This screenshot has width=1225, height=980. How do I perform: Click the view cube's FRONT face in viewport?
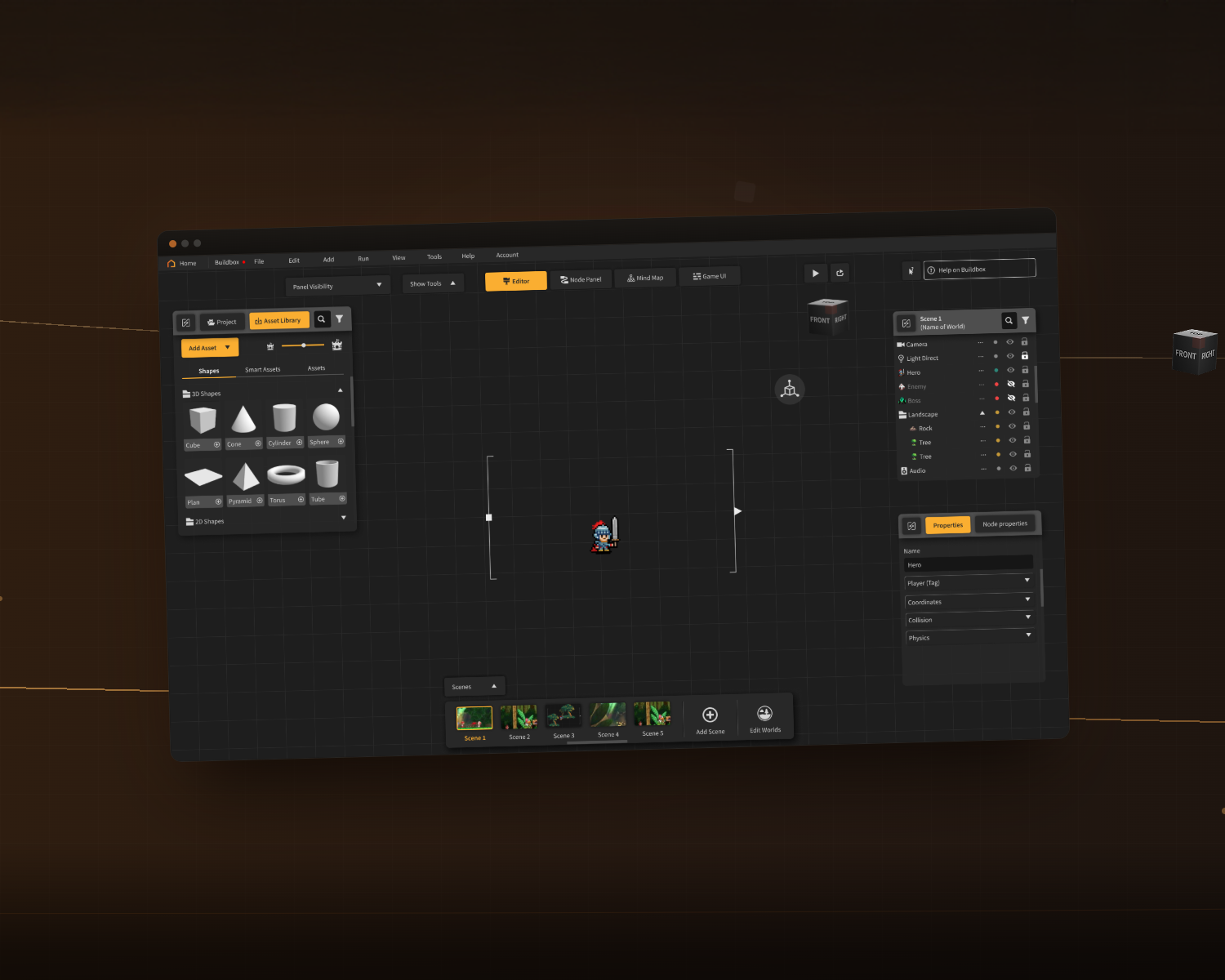pos(820,320)
